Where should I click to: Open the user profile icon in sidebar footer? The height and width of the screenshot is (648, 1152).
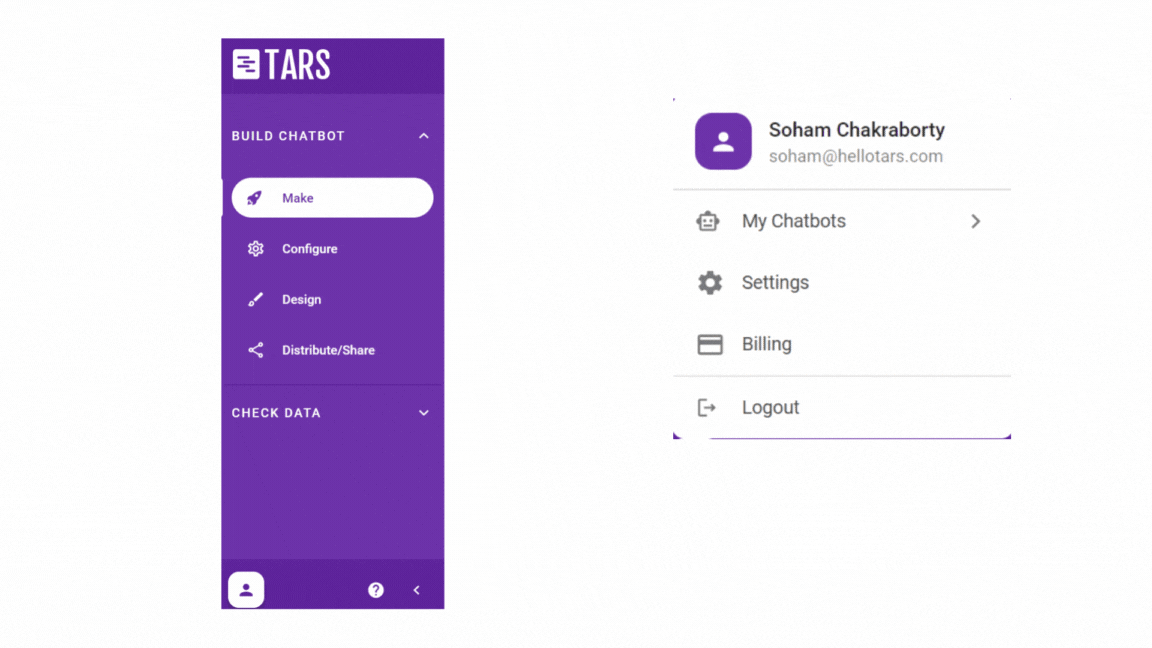(246, 590)
